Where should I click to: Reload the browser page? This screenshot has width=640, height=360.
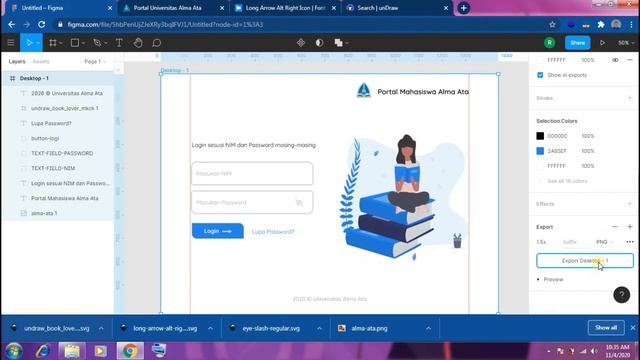[x=42, y=24]
